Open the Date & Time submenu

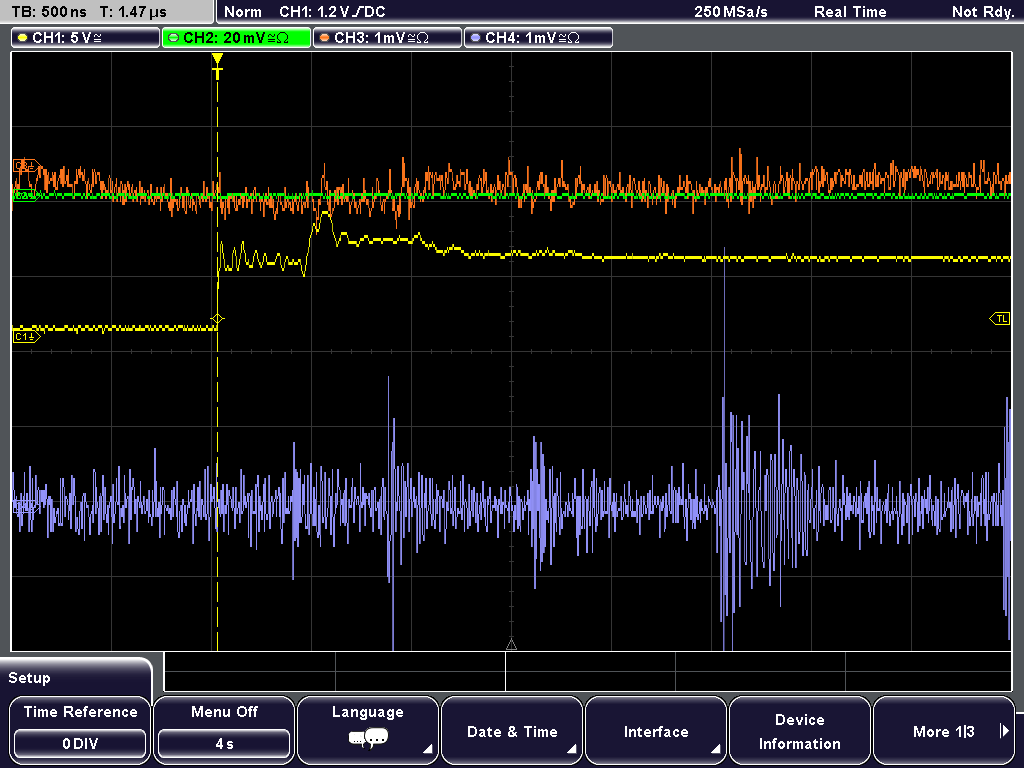click(x=512, y=730)
